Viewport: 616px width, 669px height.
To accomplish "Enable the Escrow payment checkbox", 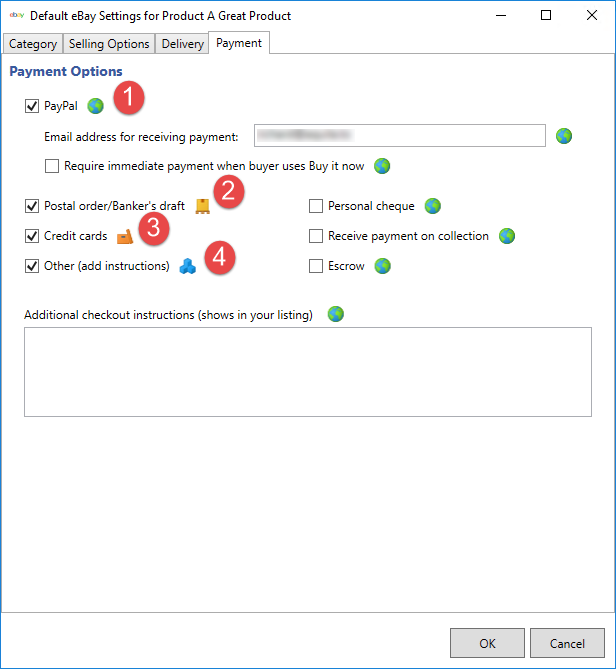I will 316,267.
